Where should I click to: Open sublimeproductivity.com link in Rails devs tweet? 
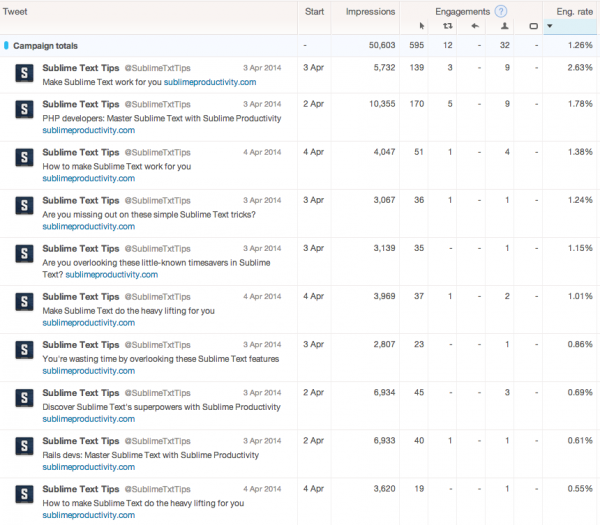click(88, 467)
